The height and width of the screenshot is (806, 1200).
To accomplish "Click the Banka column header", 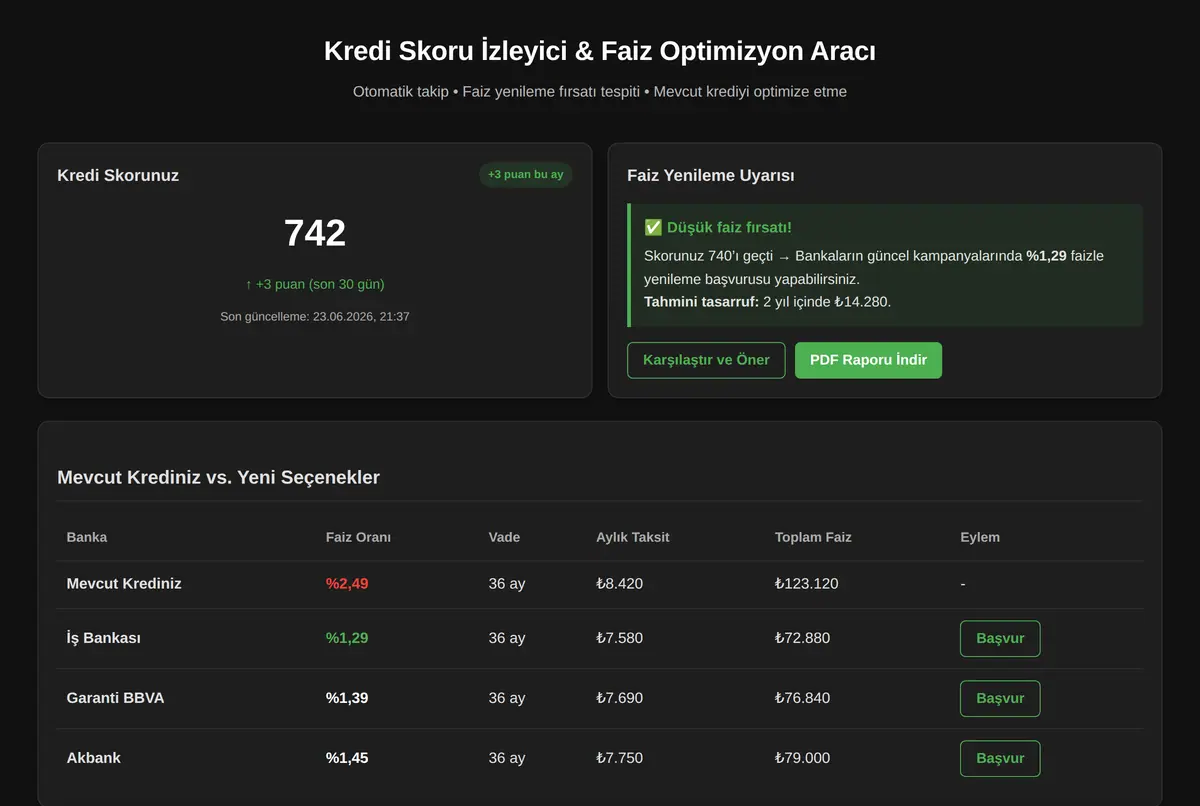I will (87, 537).
